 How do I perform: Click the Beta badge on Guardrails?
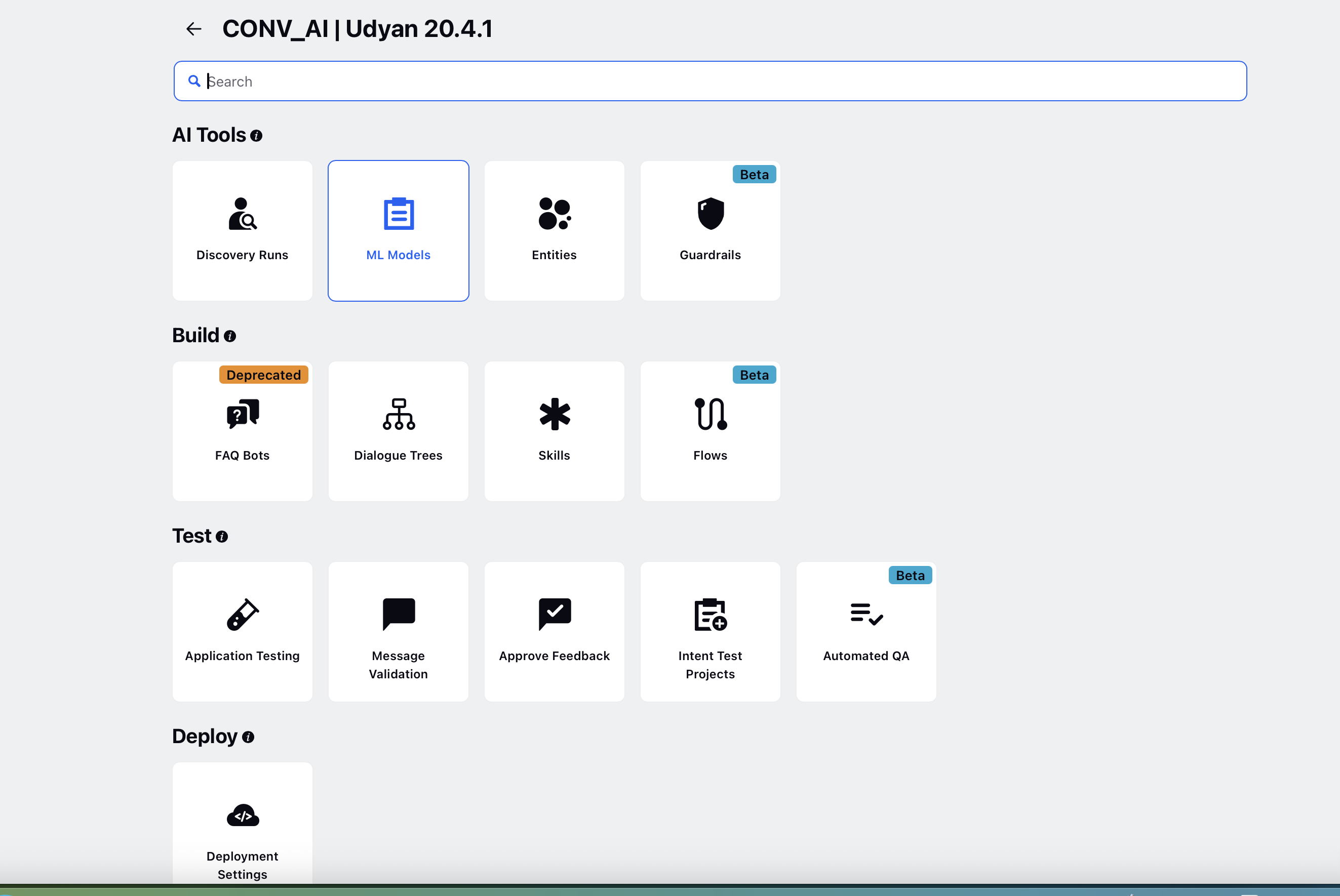755,174
